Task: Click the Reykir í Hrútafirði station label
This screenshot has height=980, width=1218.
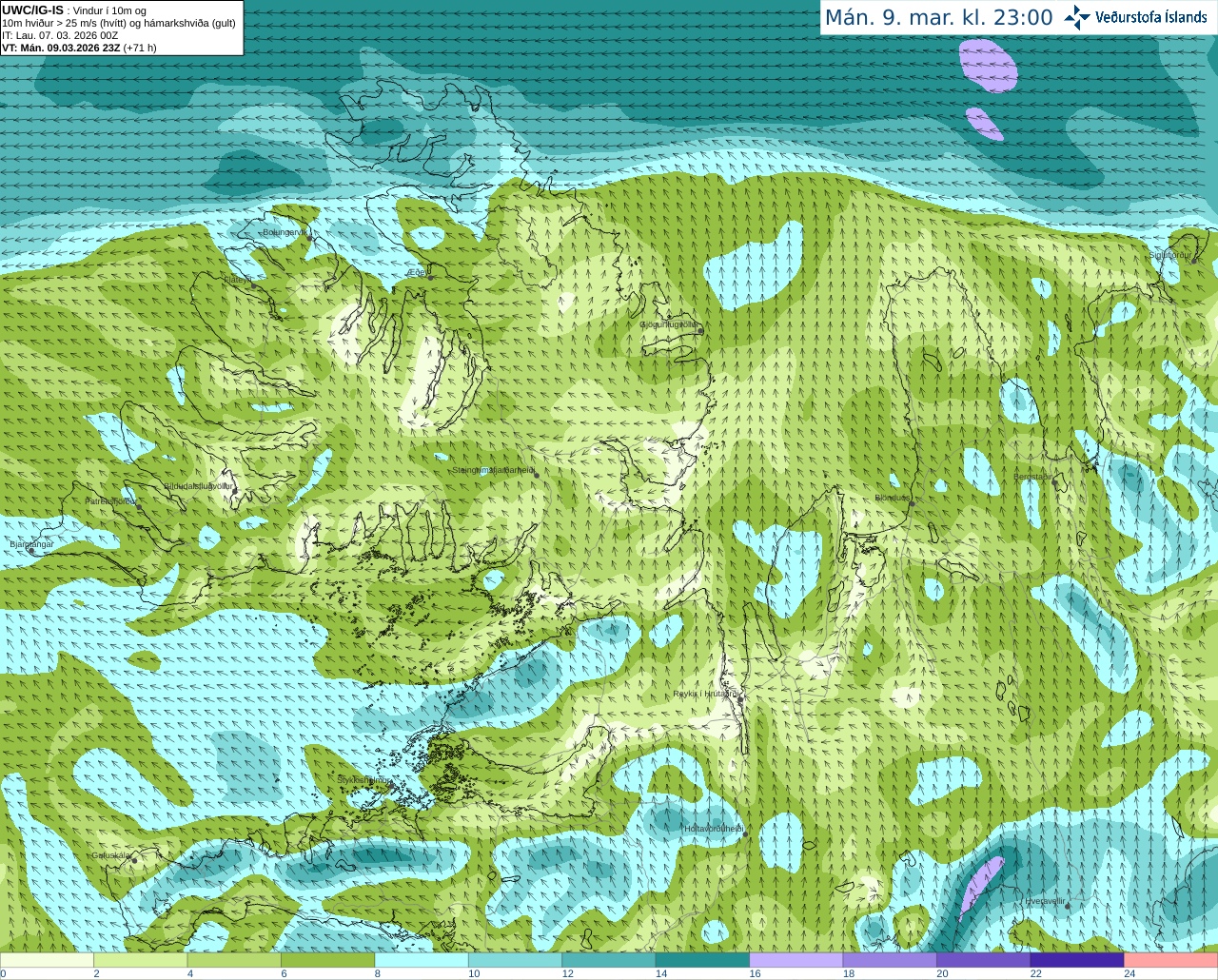Action: tap(706, 694)
